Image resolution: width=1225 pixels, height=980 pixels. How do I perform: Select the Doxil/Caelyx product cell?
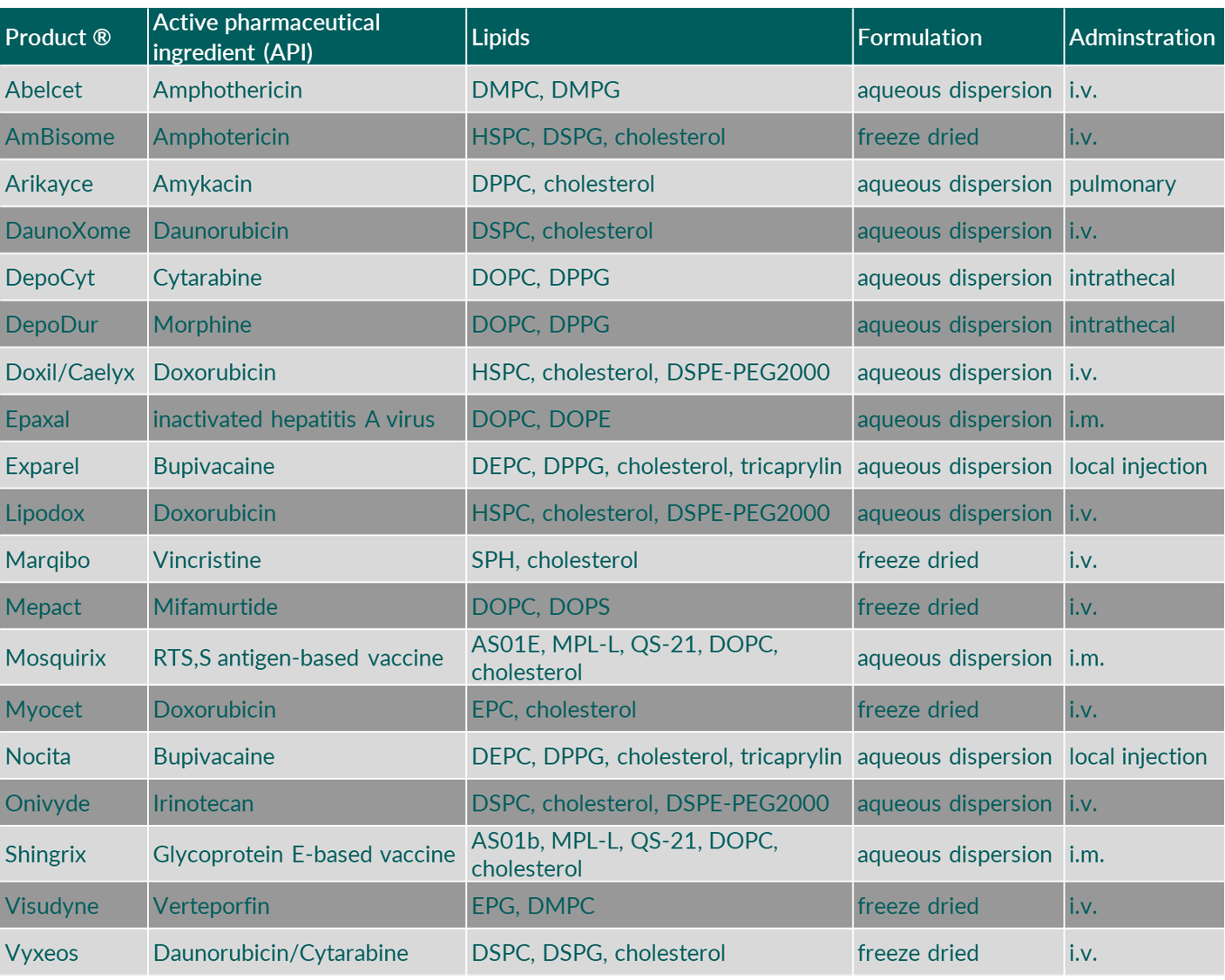(71, 372)
